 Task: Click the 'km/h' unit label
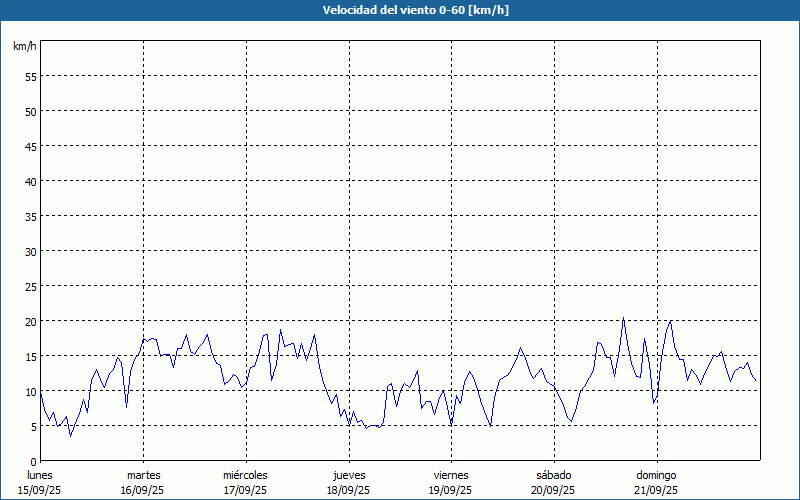pyautogui.click(x=25, y=47)
